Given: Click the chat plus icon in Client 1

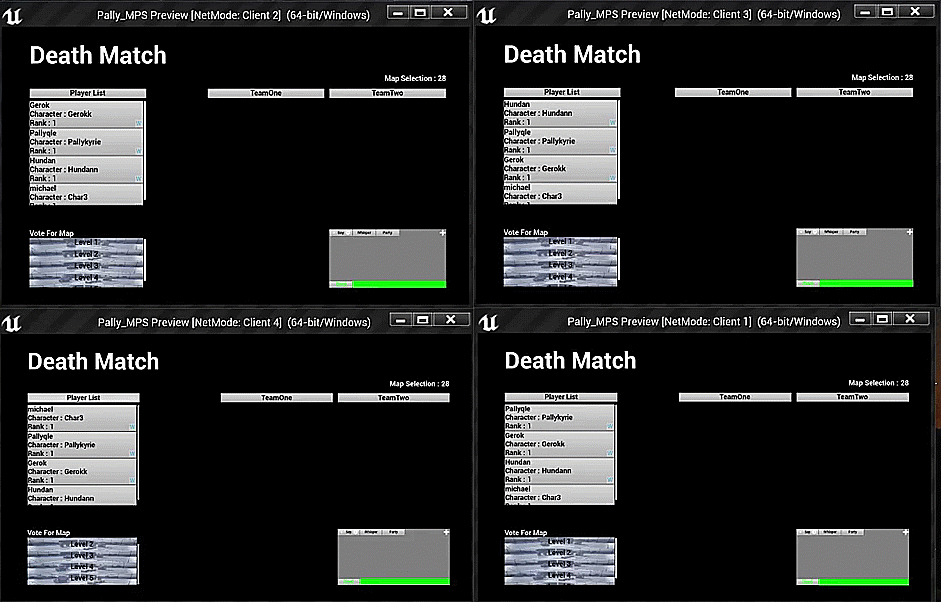Looking at the screenshot, I should (x=905, y=532).
